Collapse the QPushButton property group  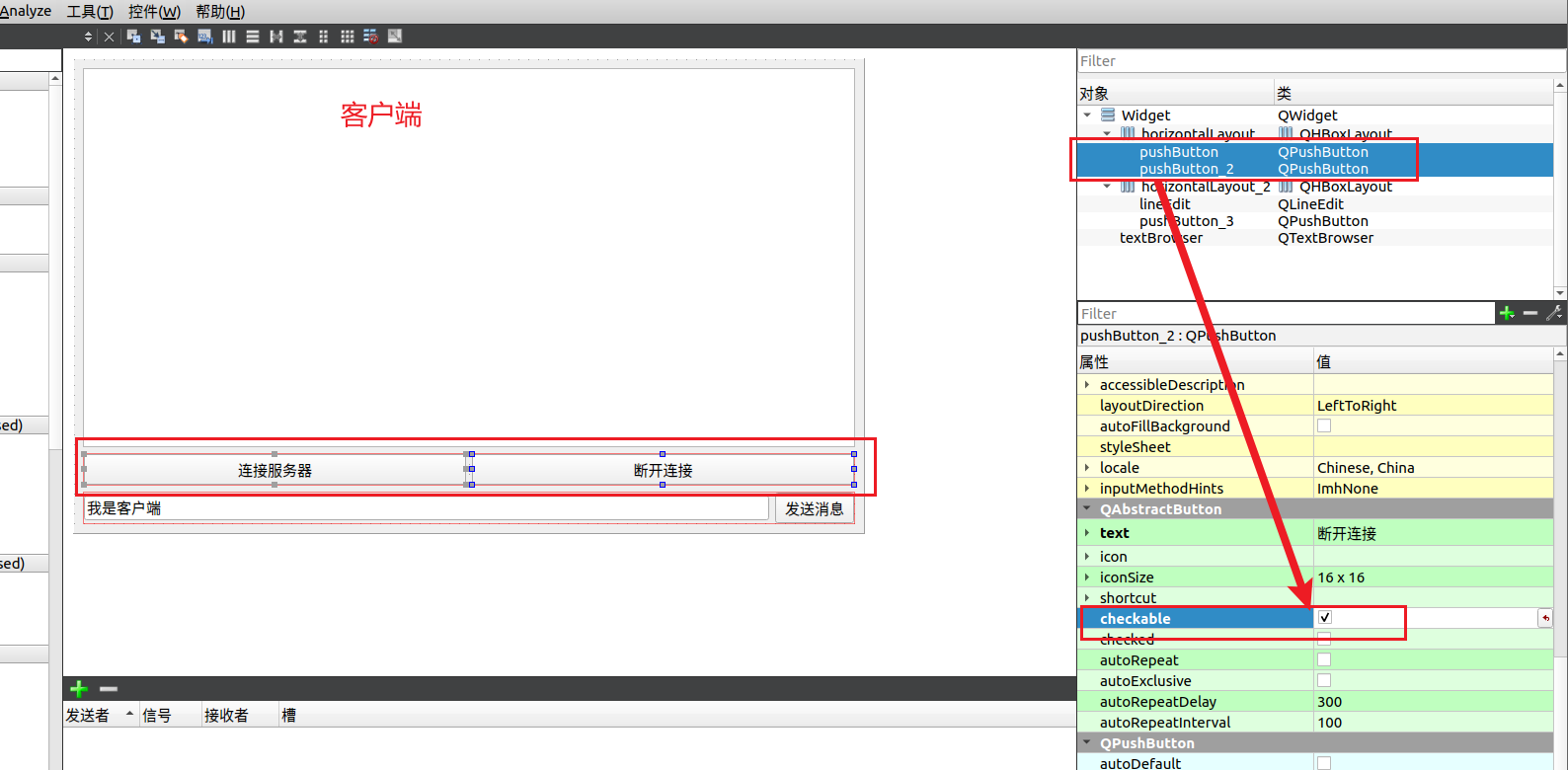(x=1087, y=742)
